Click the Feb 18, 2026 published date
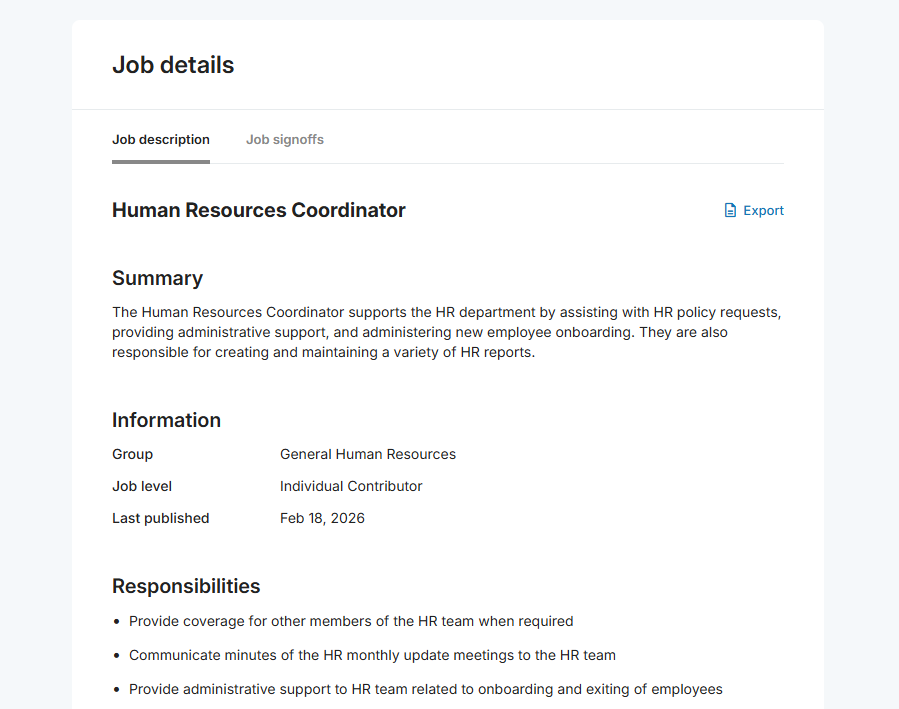This screenshot has height=709, width=899. tap(322, 518)
